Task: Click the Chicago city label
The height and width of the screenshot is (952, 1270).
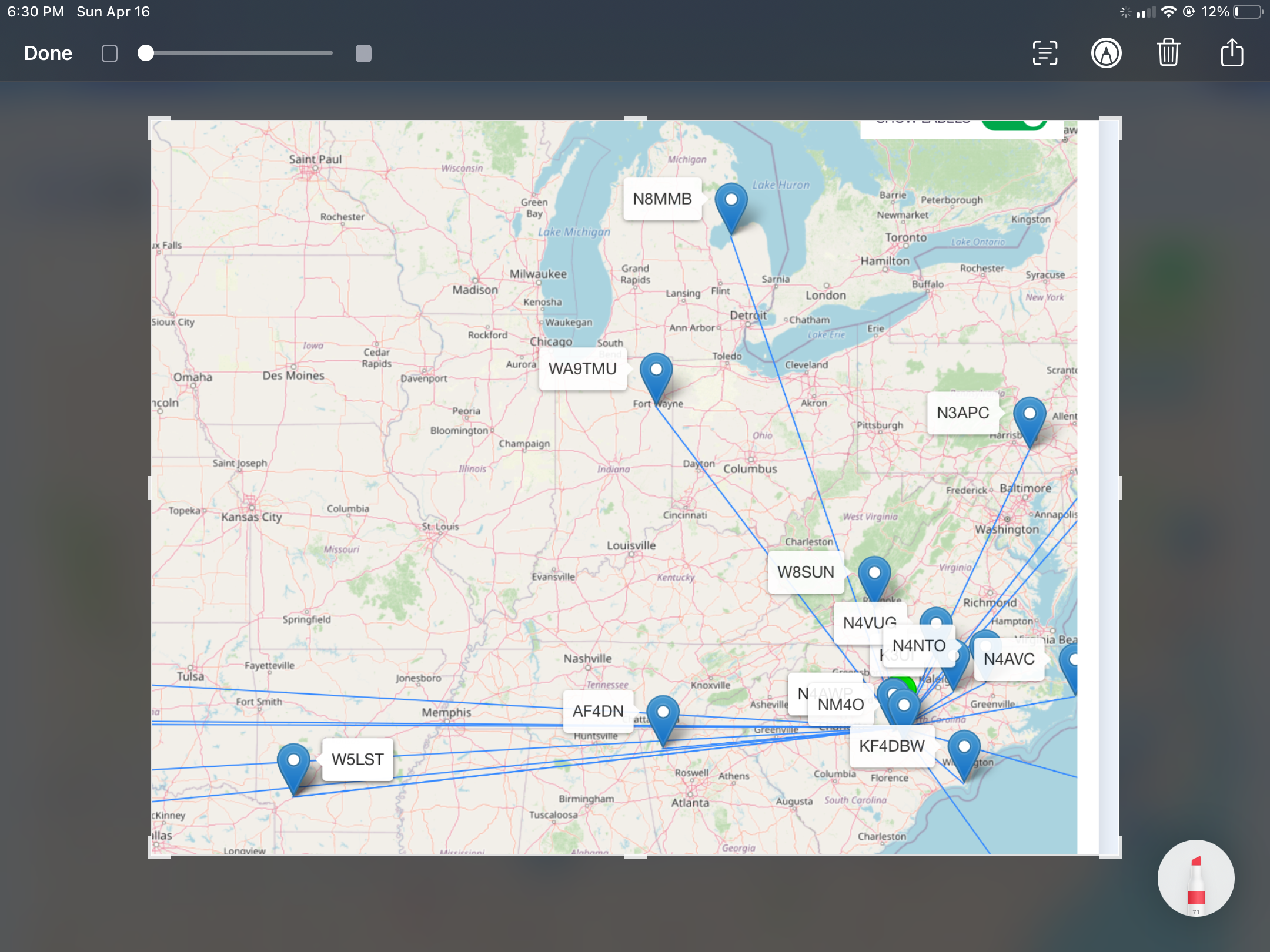Action: pyautogui.click(x=551, y=342)
